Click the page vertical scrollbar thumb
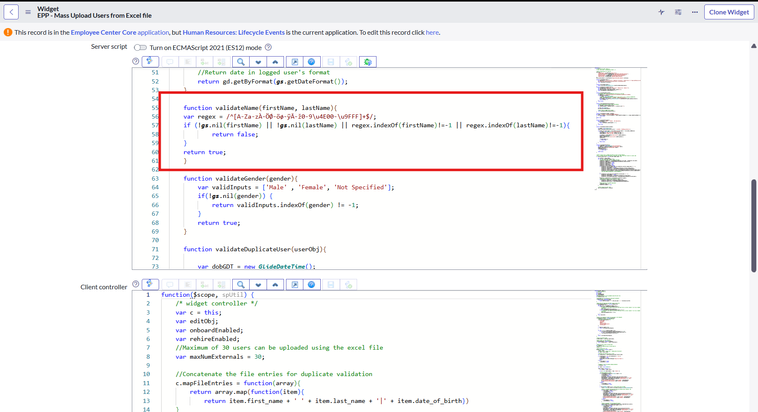 754,225
